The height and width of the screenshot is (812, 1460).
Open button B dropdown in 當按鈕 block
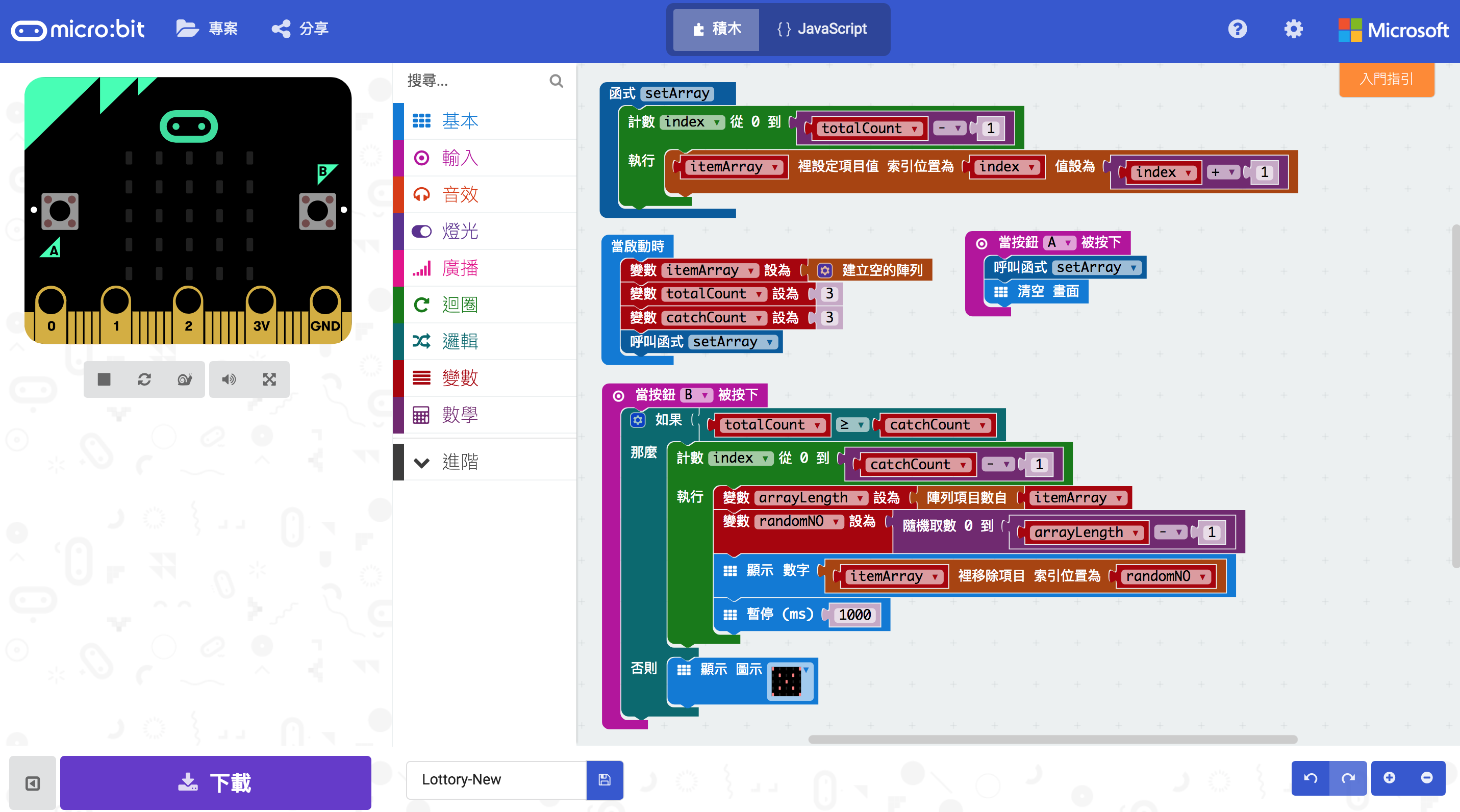click(696, 395)
